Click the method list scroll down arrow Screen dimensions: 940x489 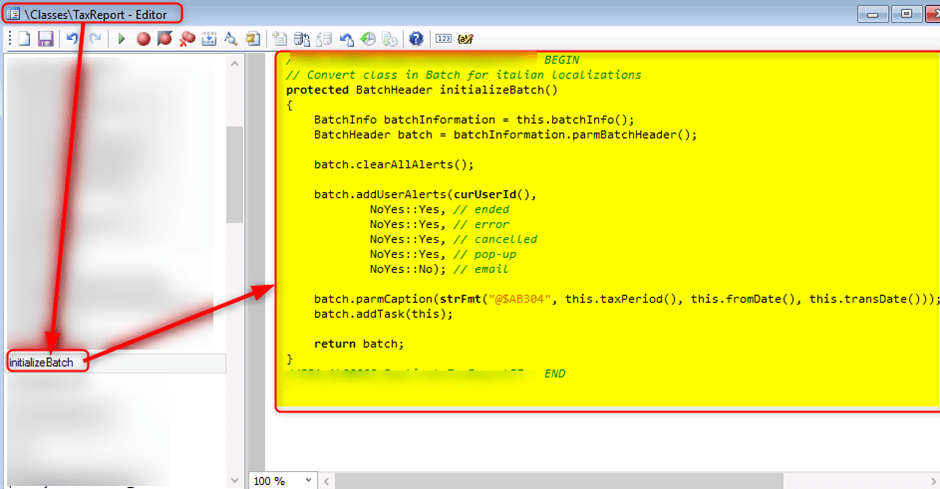[x=235, y=480]
